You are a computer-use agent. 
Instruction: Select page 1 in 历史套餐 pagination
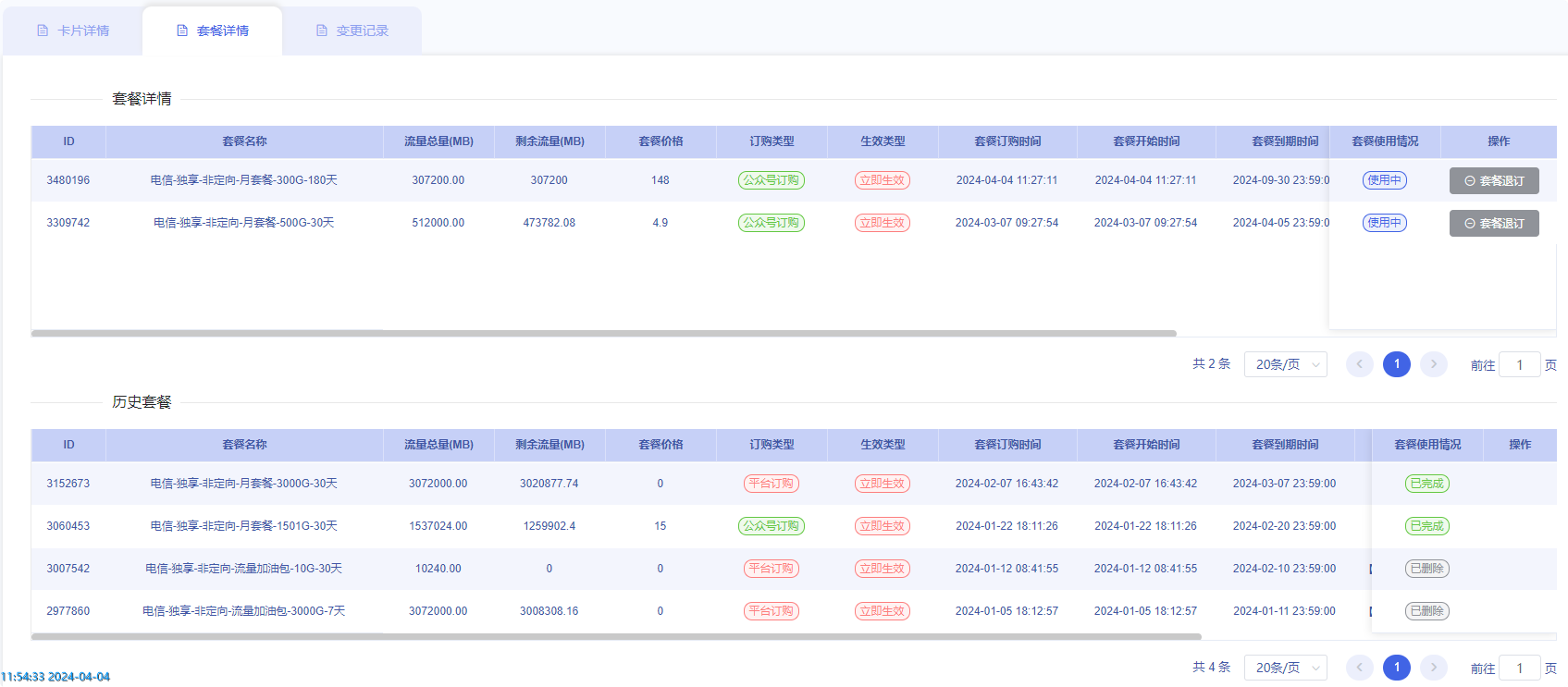coord(1396,668)
